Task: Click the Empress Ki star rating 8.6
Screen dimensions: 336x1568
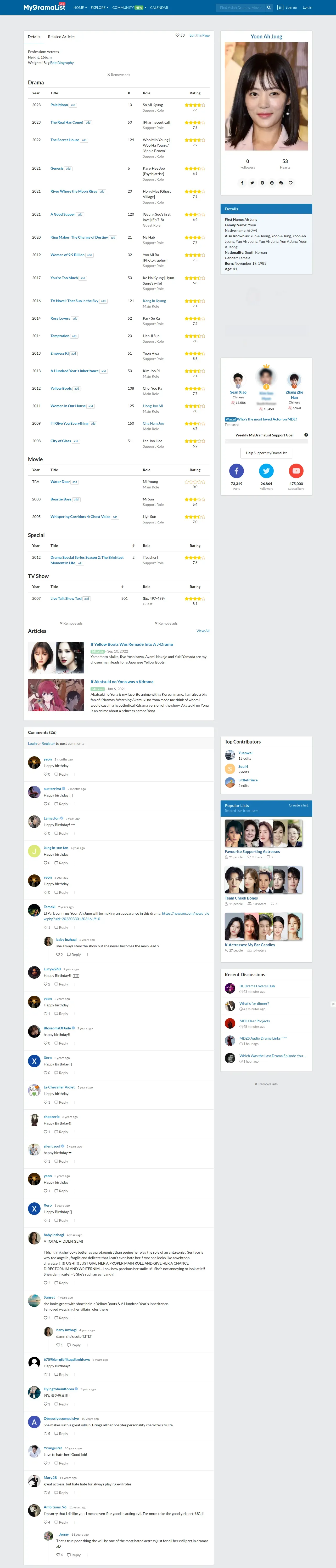Action: coord(195,354)
